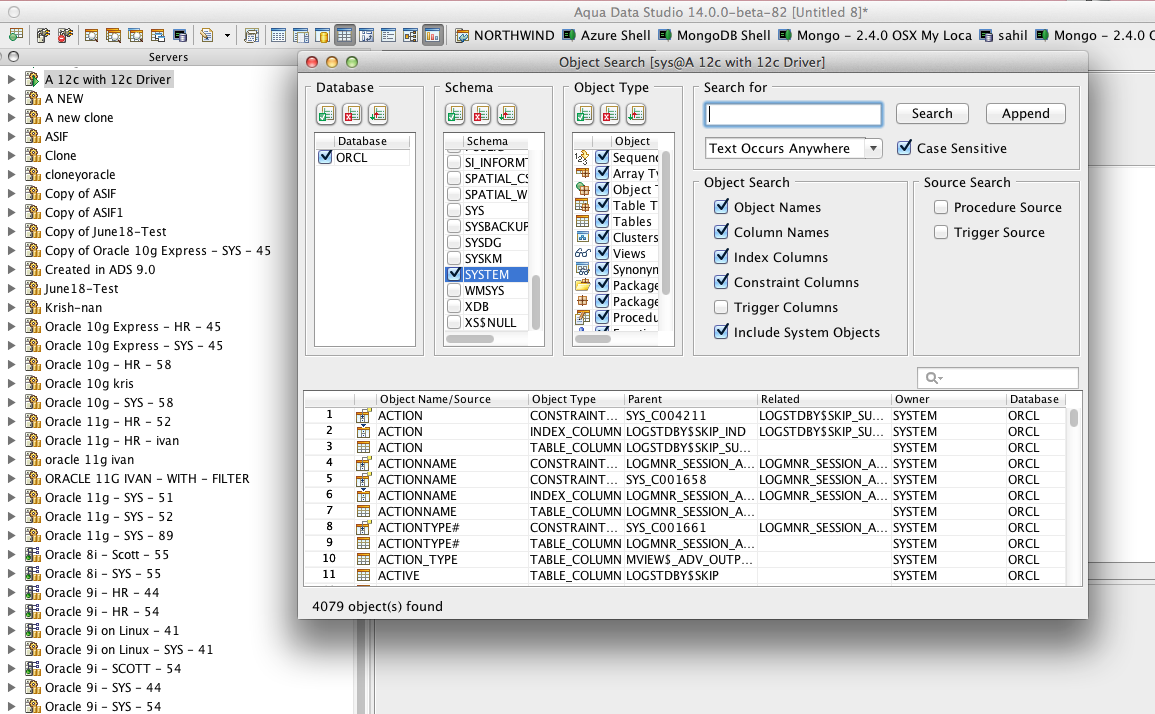The image size is (1155, 714).
Task: Enable Trigger Source checkbox
Action: (941, 232)
